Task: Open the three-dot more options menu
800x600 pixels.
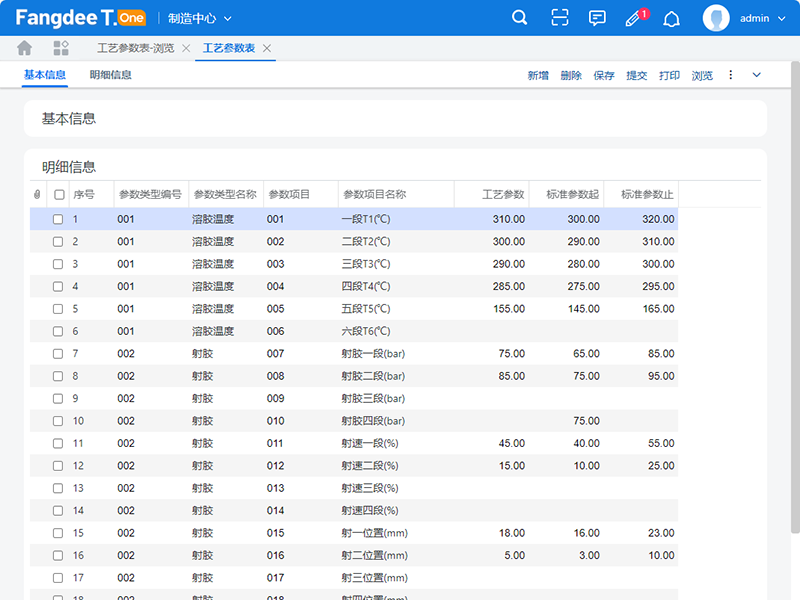Action: pyautogui.click(x=733, y=74)
